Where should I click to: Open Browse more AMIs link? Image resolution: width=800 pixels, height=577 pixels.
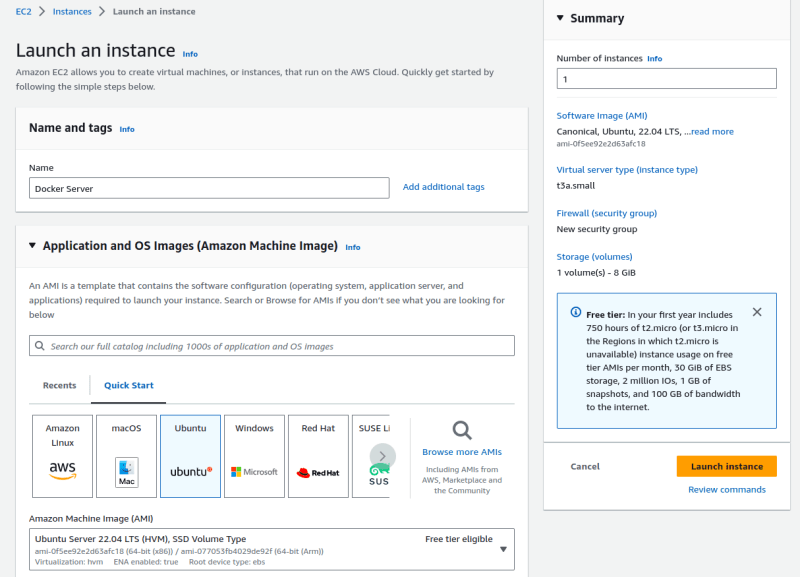click(x=462, y=452)
